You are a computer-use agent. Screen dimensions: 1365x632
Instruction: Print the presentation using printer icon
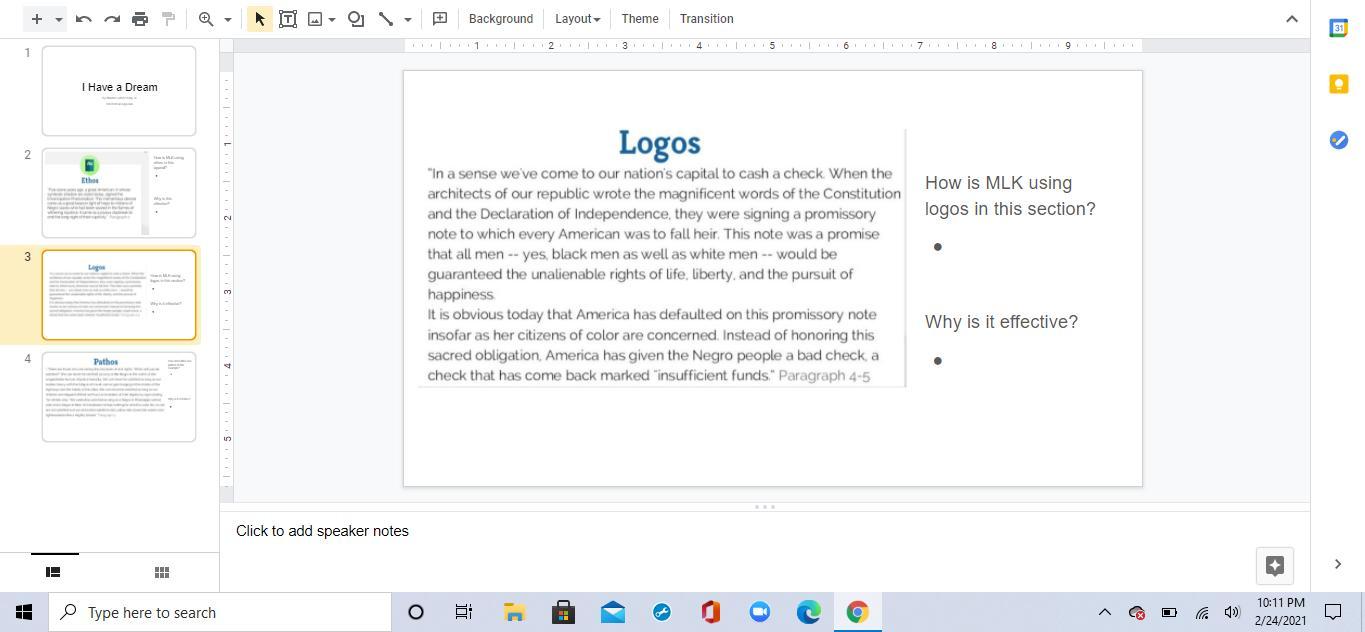tap(140, 19)
